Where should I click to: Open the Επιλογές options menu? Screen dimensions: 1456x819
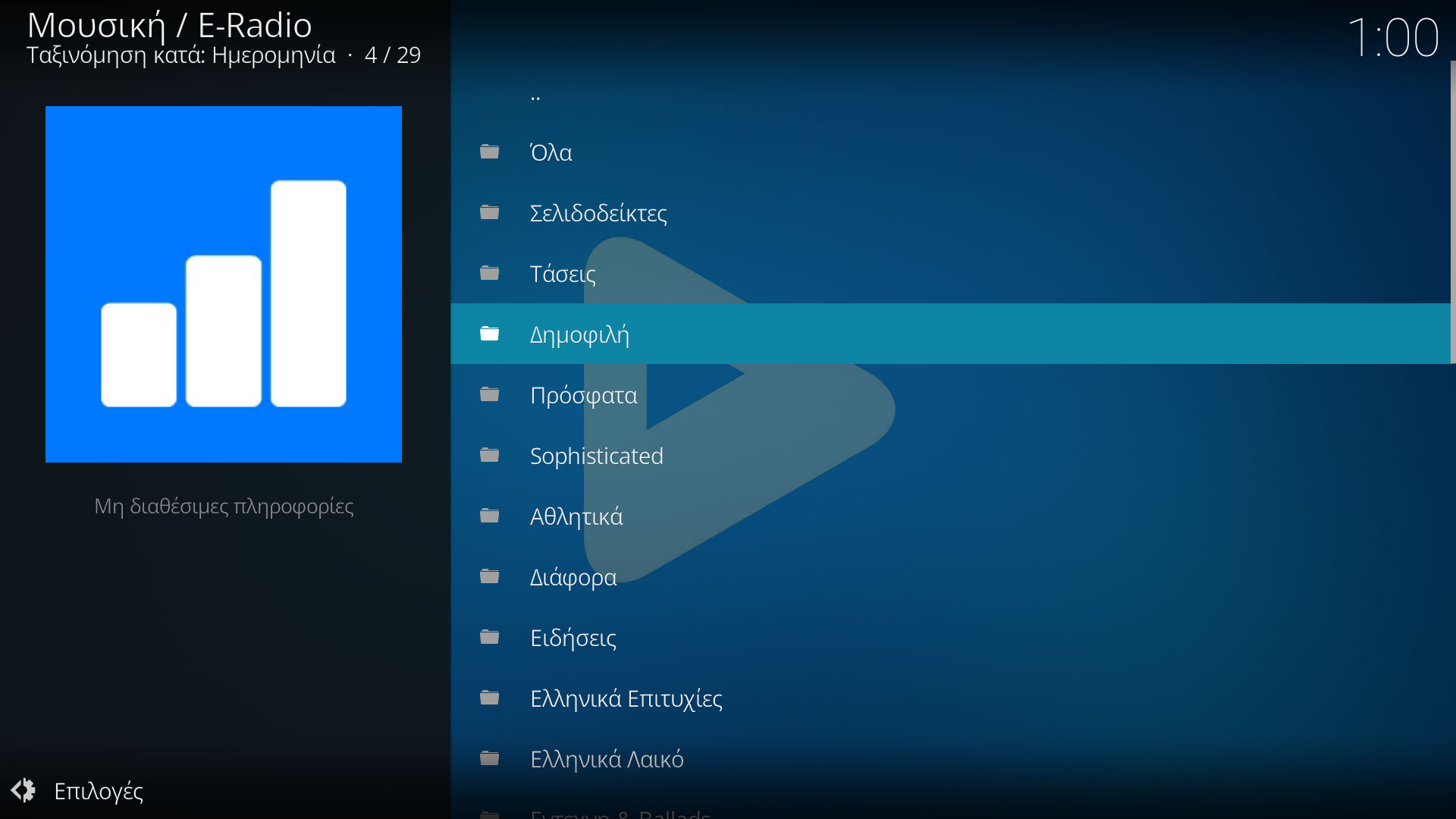pos(99,791)
